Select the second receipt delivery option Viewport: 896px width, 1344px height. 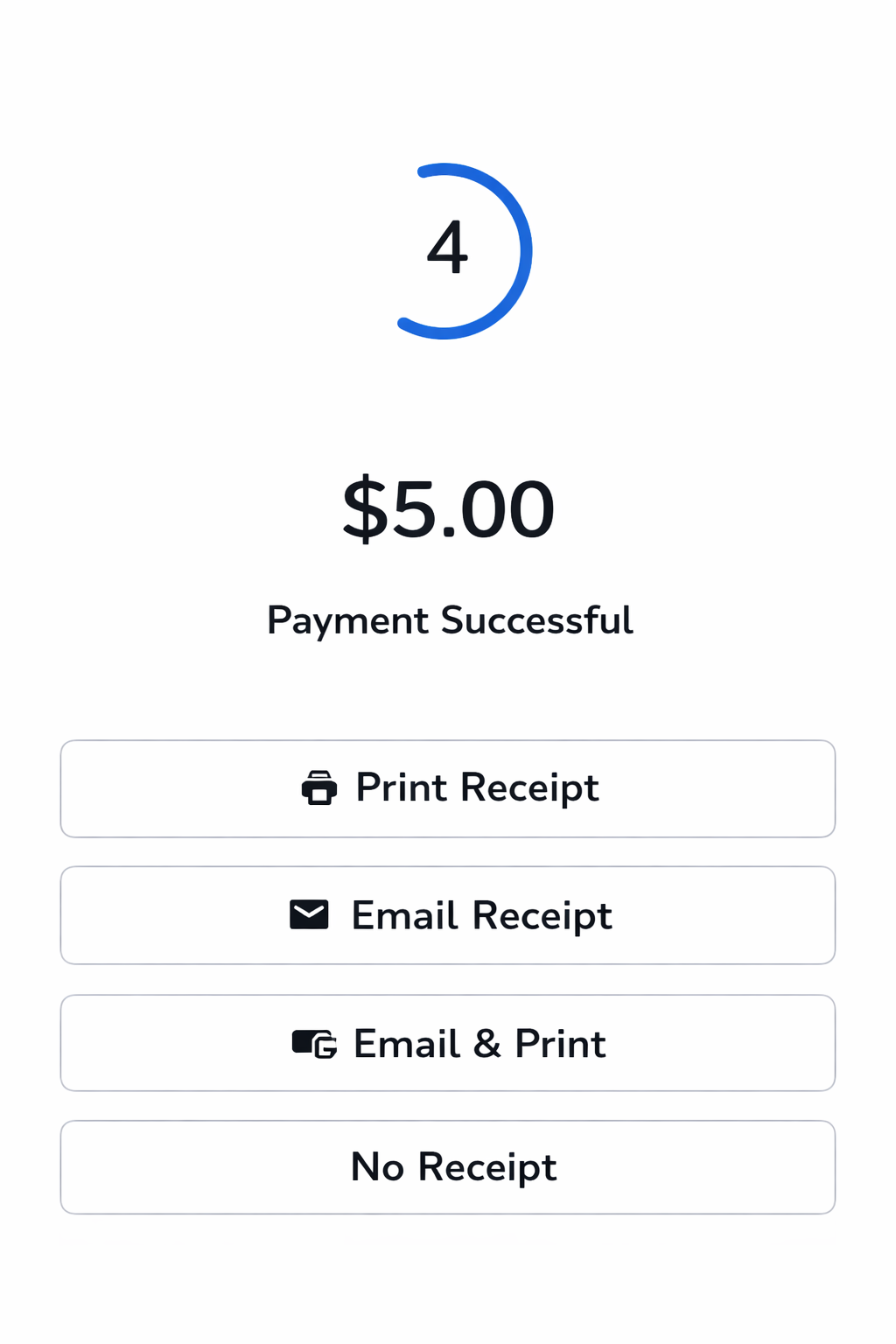click(x=448, y=915)
